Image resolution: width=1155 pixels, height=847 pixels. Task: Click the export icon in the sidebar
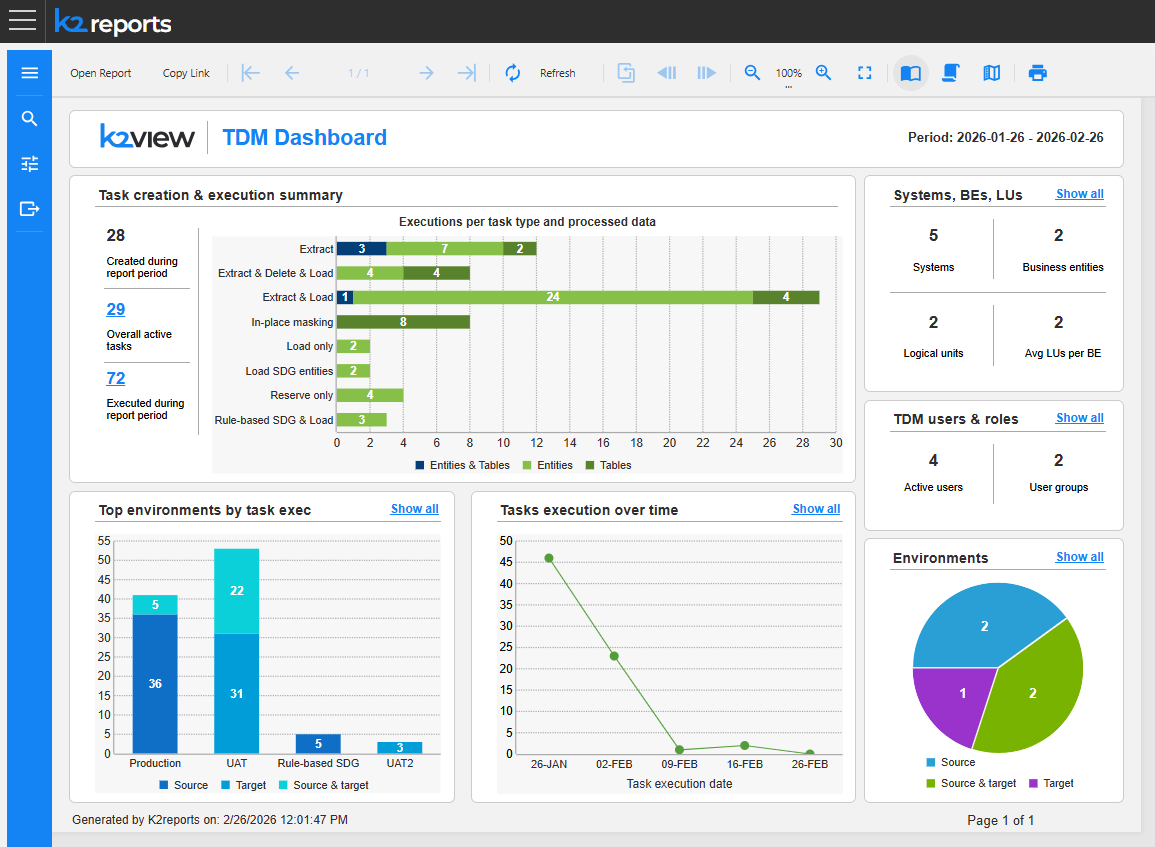(29, 209)
